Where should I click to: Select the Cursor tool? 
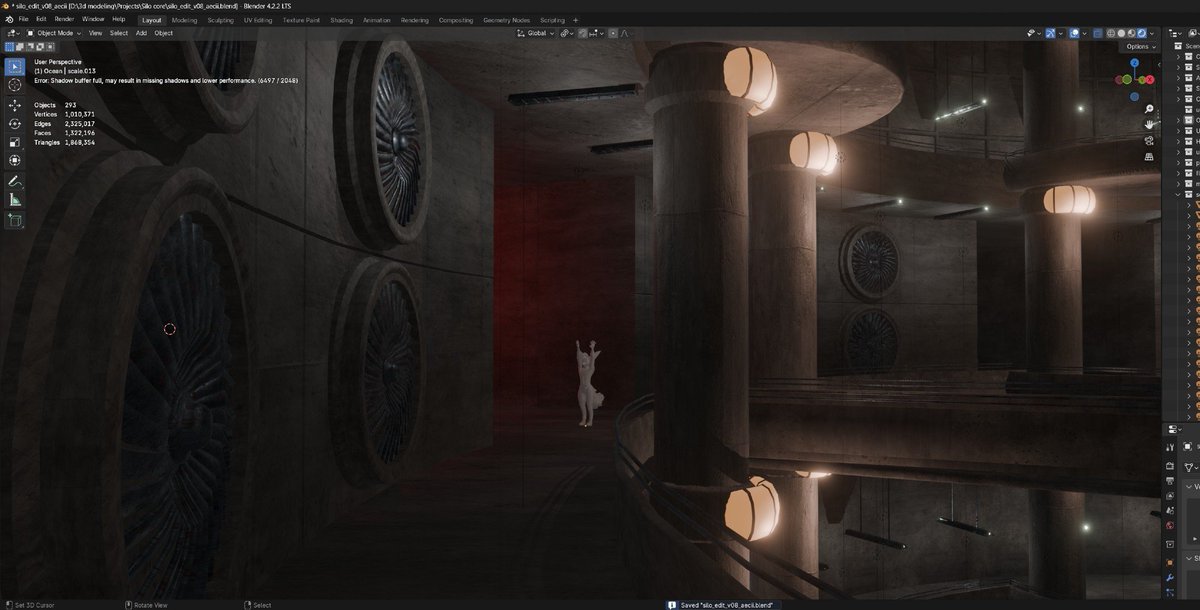(15, 85)
